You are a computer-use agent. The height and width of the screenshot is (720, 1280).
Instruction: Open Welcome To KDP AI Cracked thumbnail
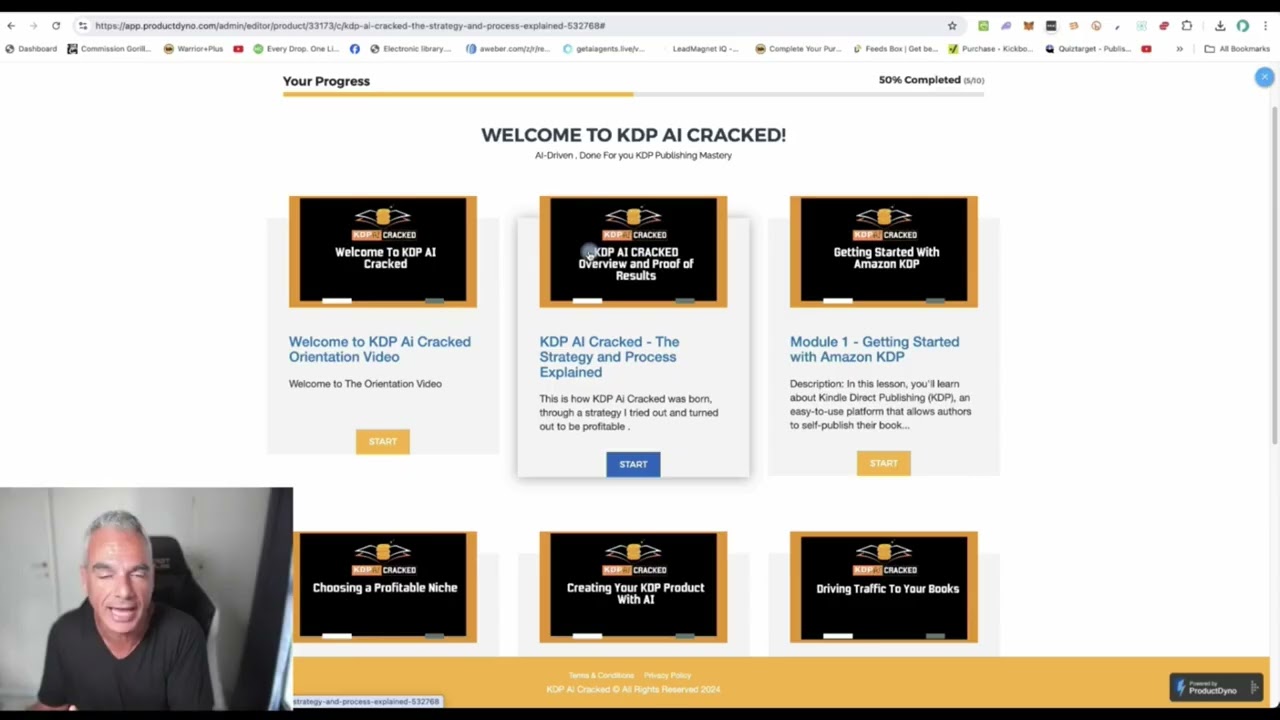[383, 252]
